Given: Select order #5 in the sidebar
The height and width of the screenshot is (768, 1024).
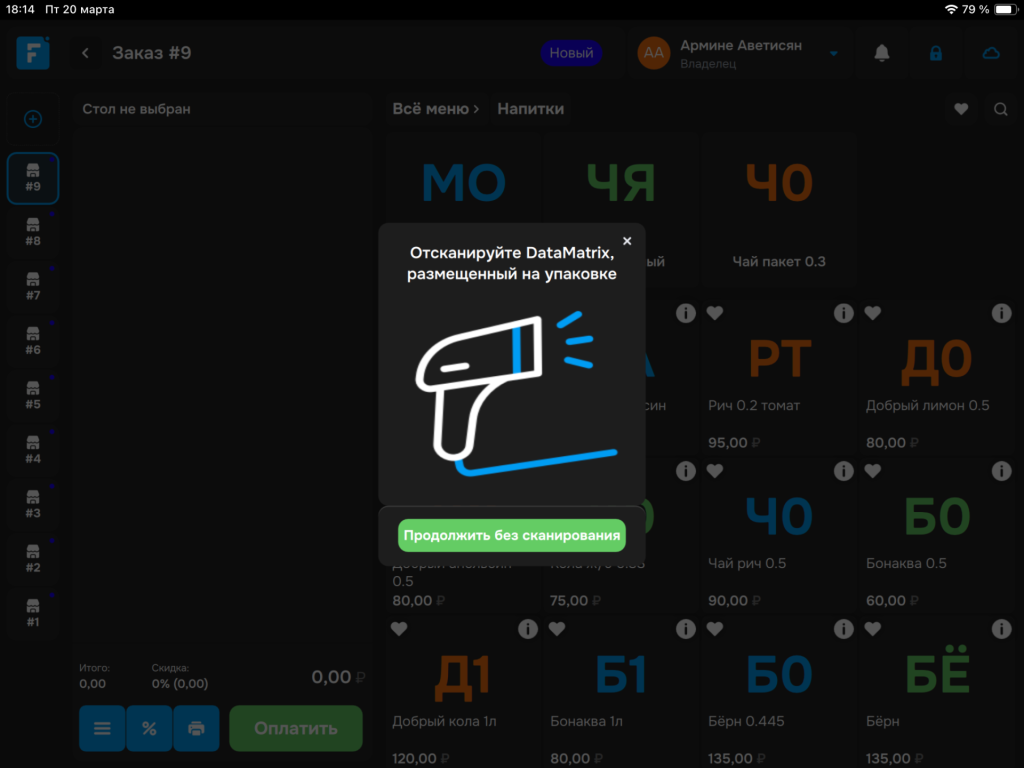Looking at the screenshot, I should [x=33, y=396].
